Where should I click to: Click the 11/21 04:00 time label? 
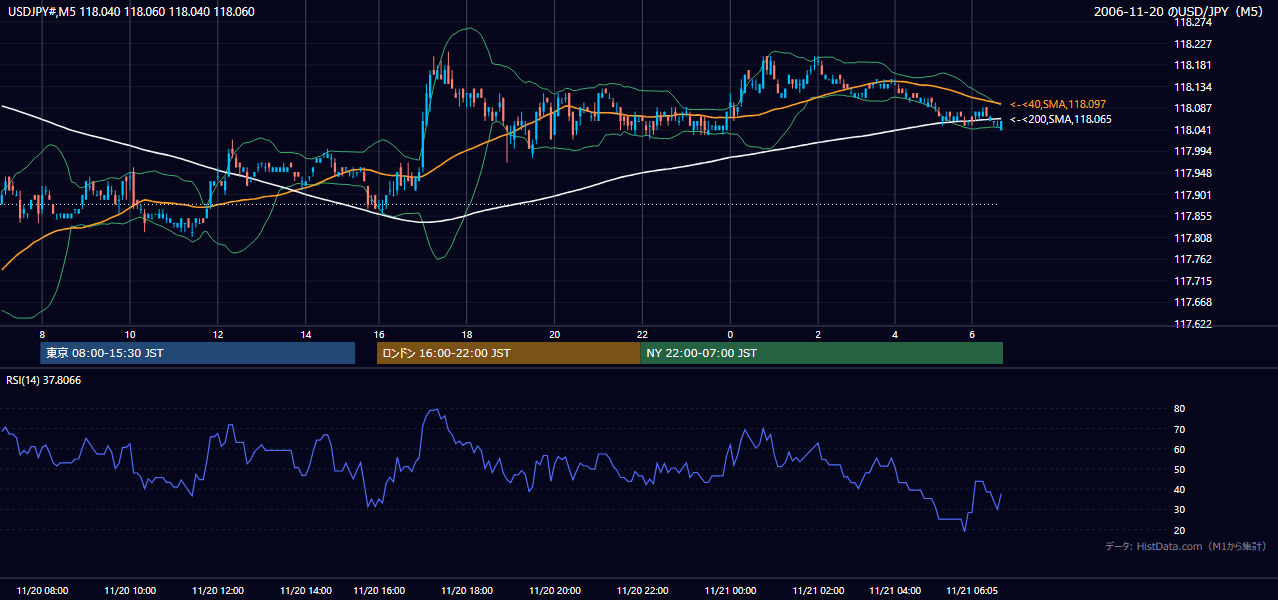895,591
